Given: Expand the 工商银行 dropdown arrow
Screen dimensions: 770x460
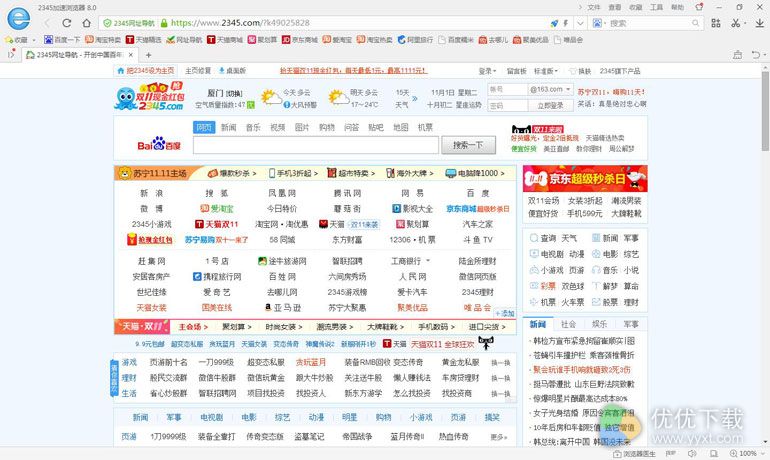Looking at the screenshot, I should click(428, 261).
